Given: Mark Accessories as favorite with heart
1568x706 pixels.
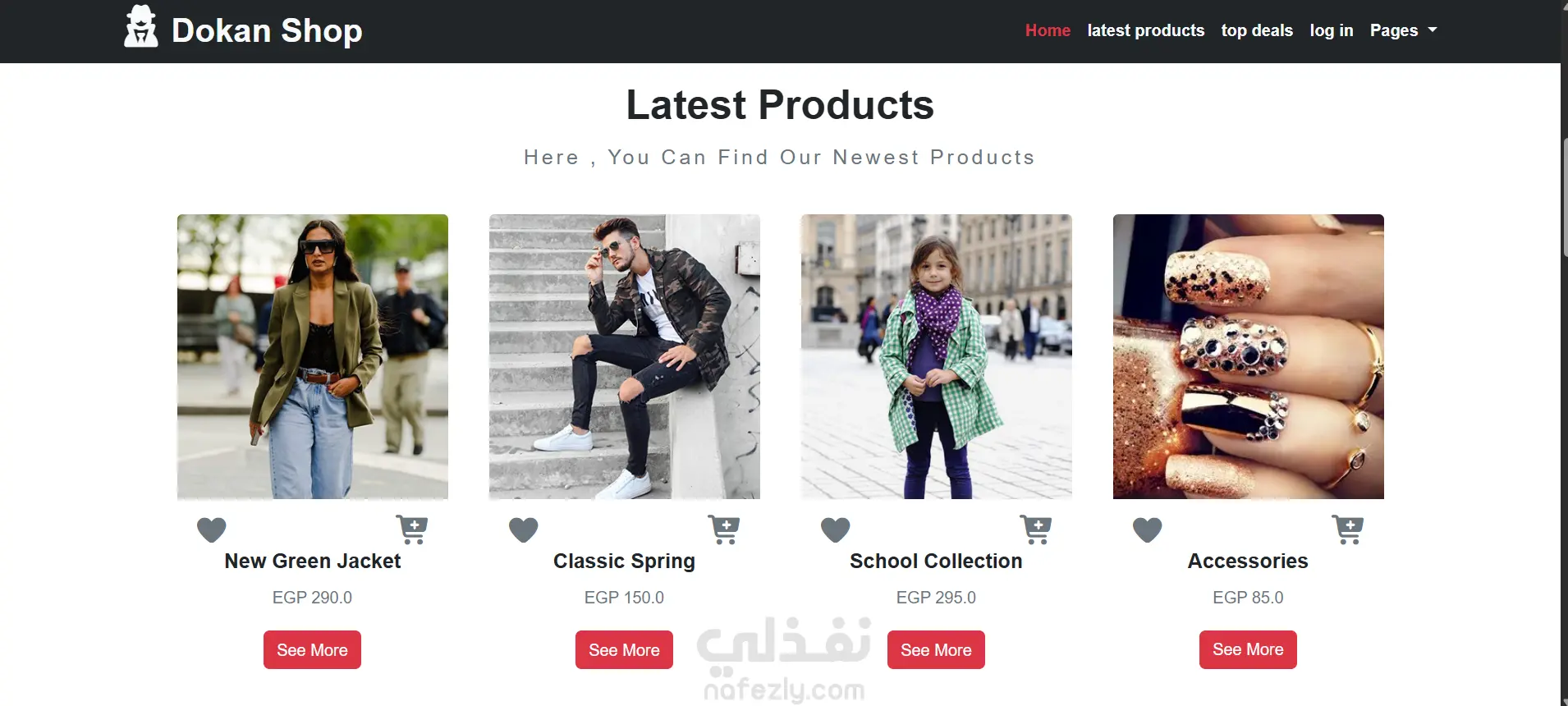Looking at the screenshot, I should tap(1147, 529).
